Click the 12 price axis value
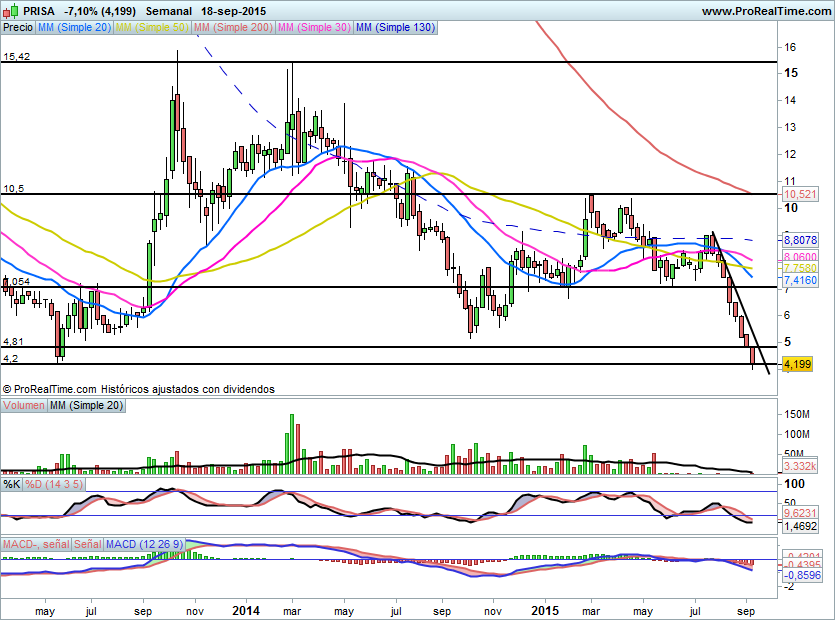Viewport: 835px width, 620px height. pos(790,154)
